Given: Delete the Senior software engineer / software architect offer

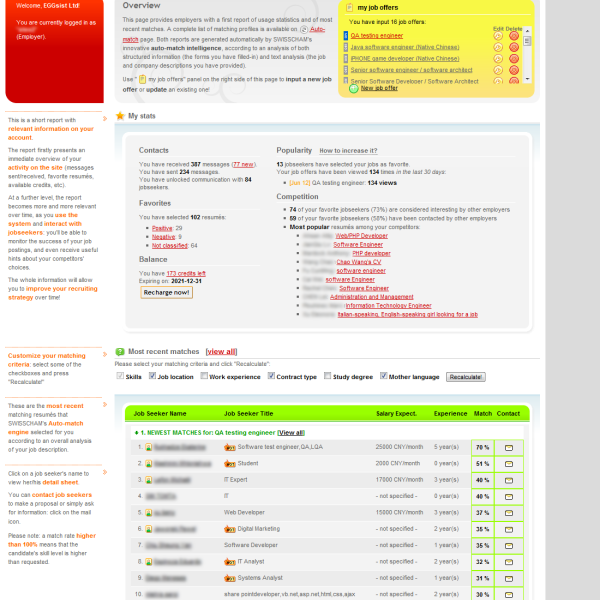Looking at the screenshot, I should (514, 70).
